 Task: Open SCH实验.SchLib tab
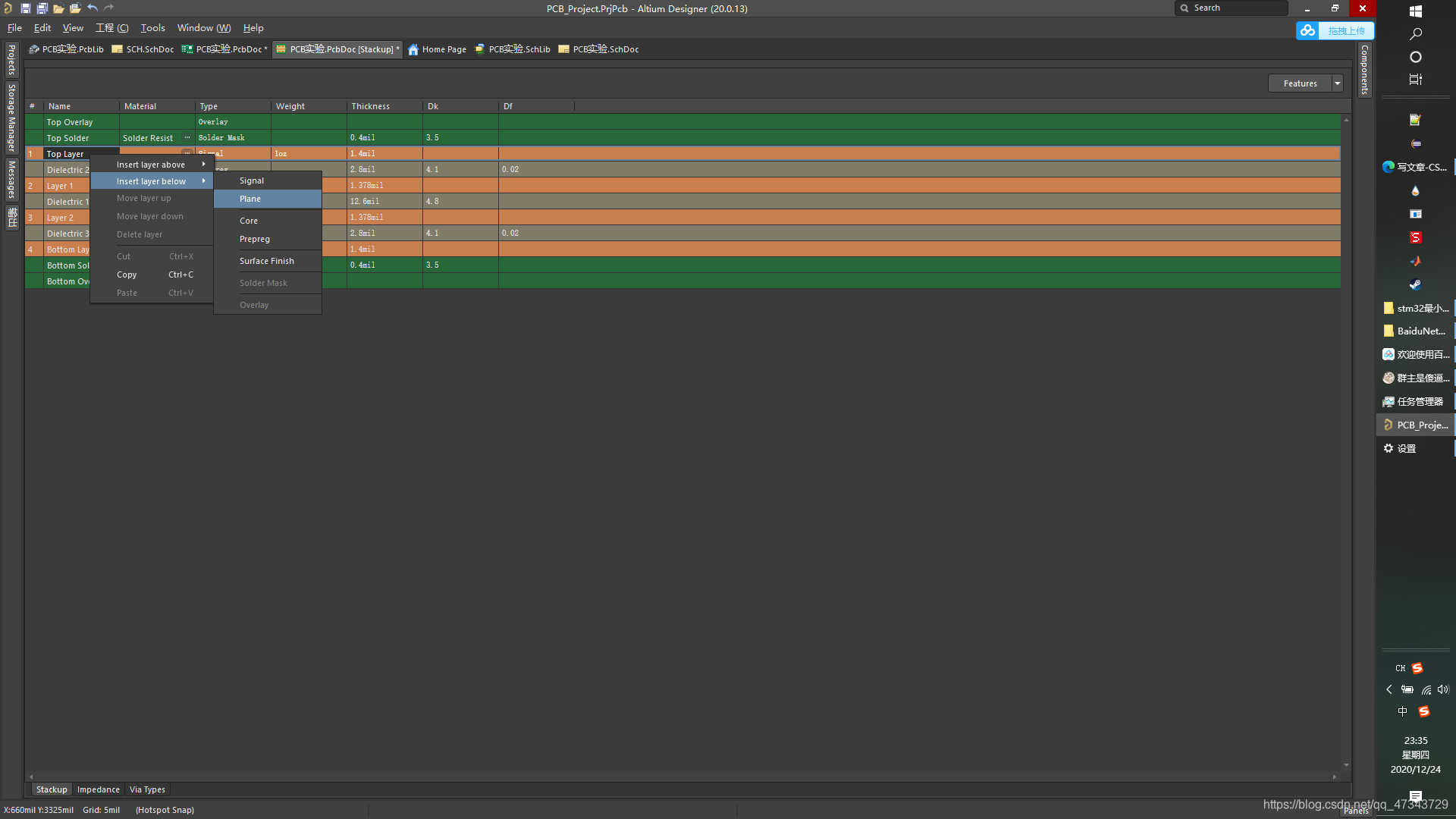click(519, 49)
